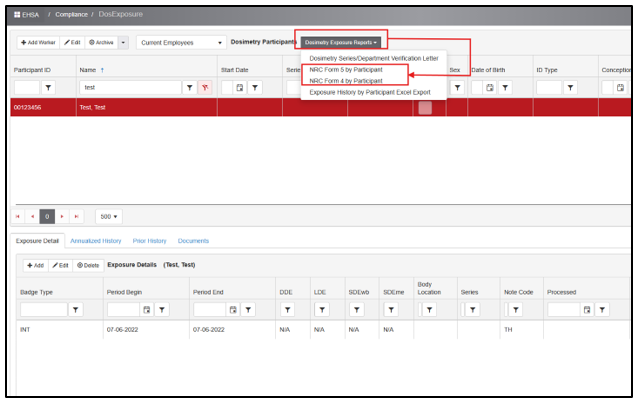The height and width of the screenshot is (401, 637).
Task: Open the Period Begin calendar picker
Action: coord(146,310)
